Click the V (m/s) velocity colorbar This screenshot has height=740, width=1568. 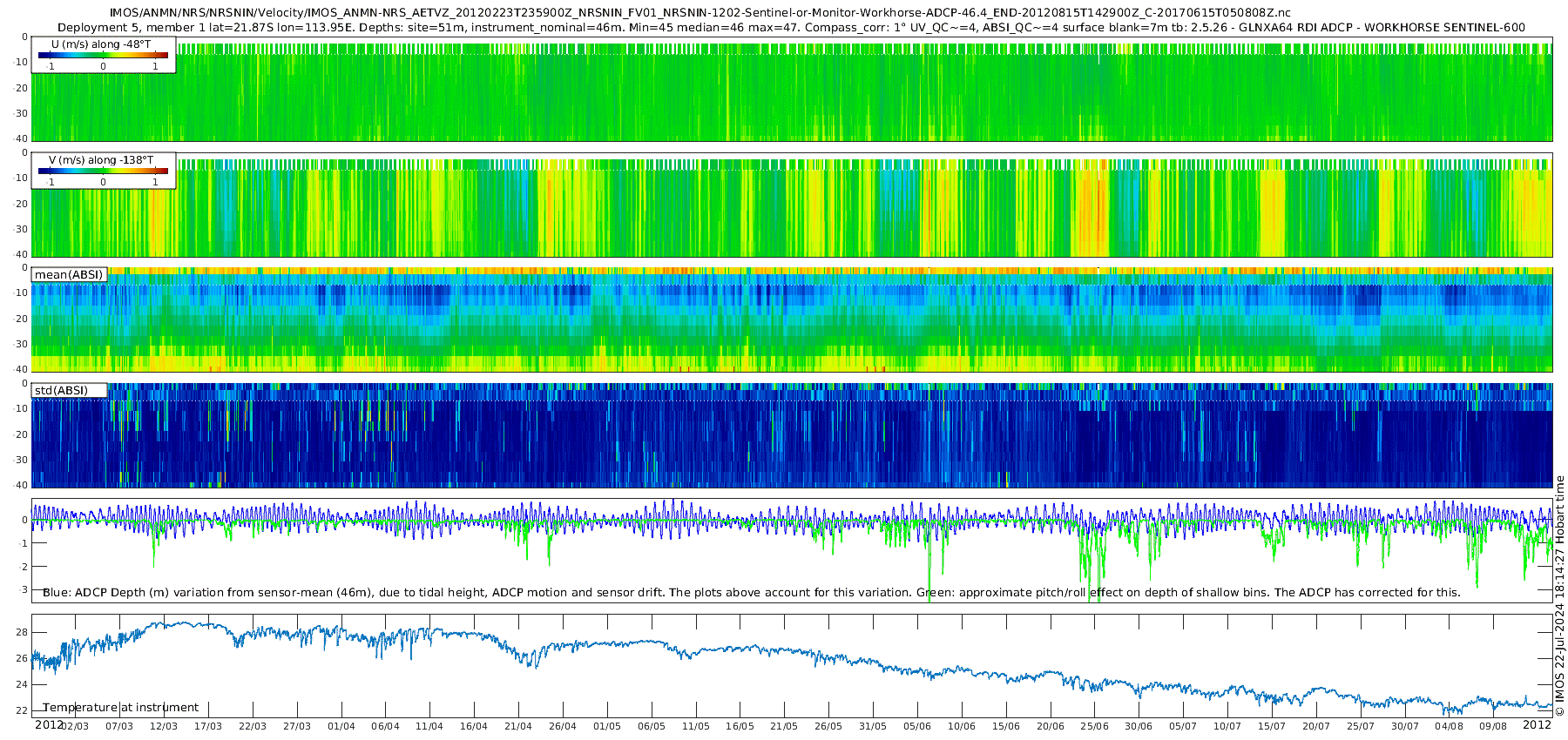[x=103, y=172]
